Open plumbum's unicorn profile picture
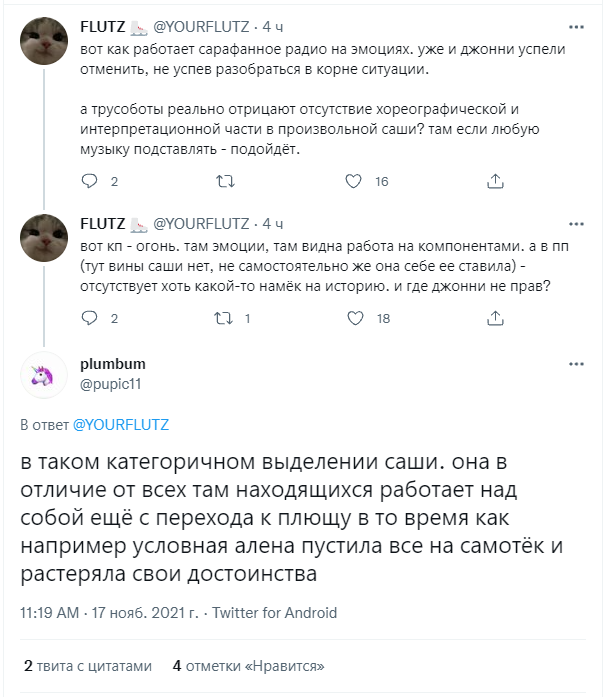 pos(44,374)
